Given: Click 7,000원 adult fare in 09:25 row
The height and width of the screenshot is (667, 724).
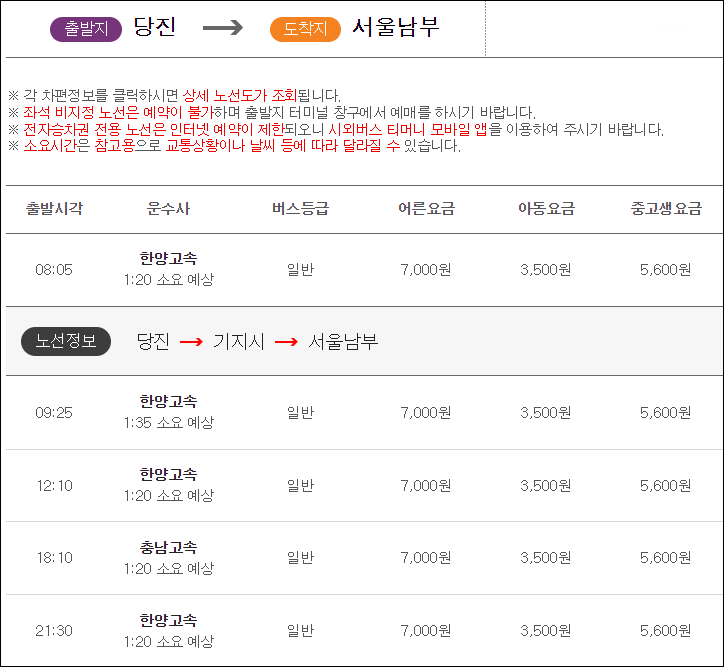Looking at the screenshot, I should 426,413.
